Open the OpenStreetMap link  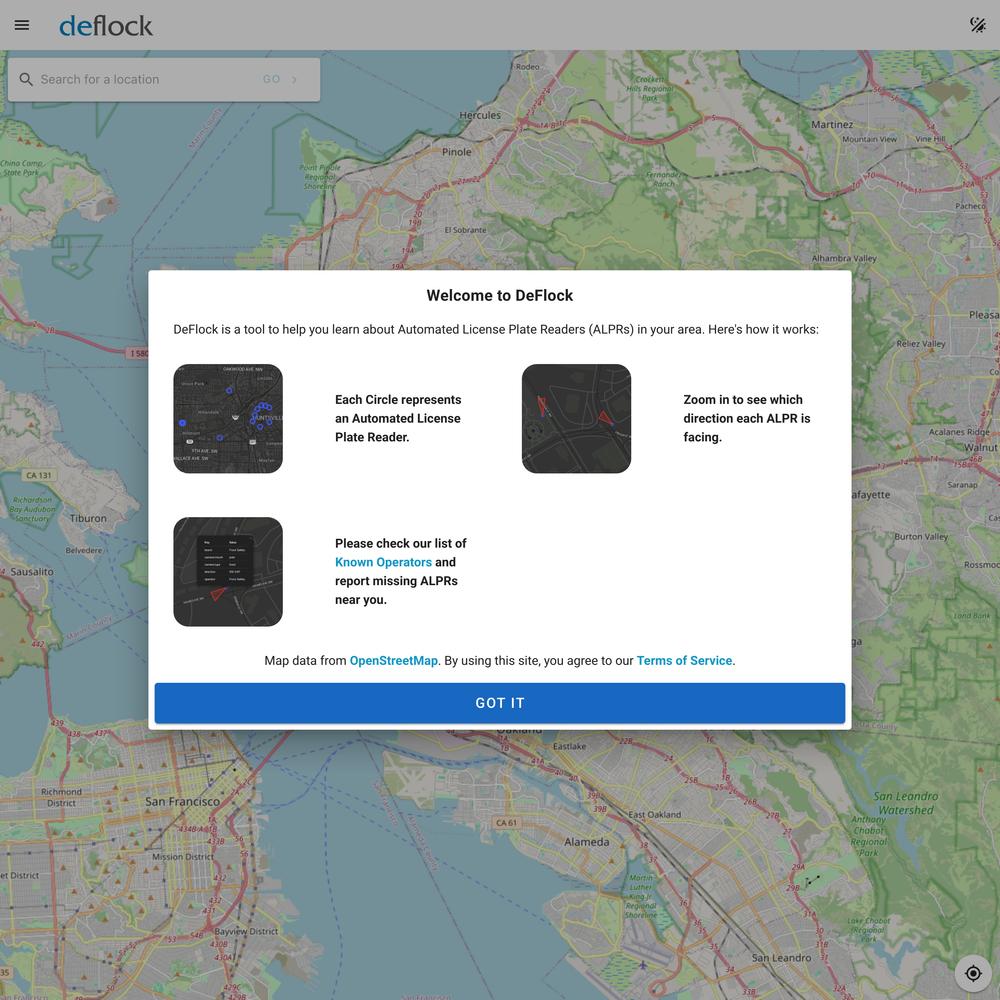pyautogui.click(x=393, y=661)
